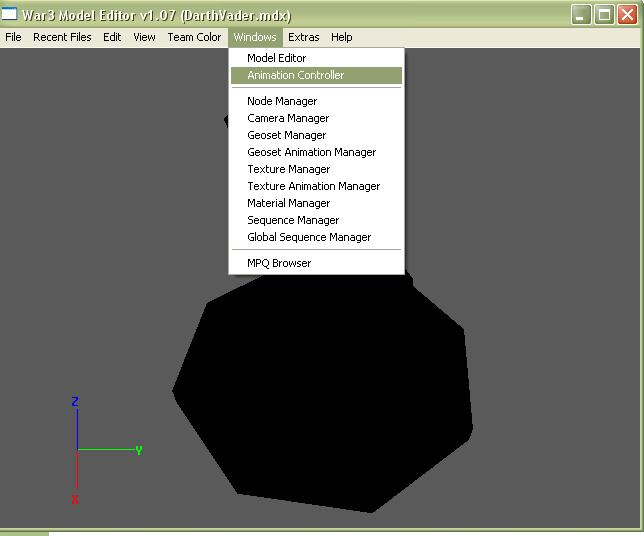Maximize the War3 Model Editor window

604,15
